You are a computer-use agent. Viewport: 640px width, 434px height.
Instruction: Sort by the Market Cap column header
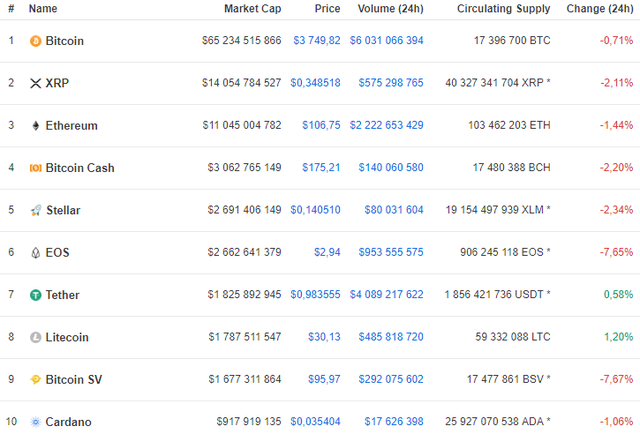pos(253,9)
